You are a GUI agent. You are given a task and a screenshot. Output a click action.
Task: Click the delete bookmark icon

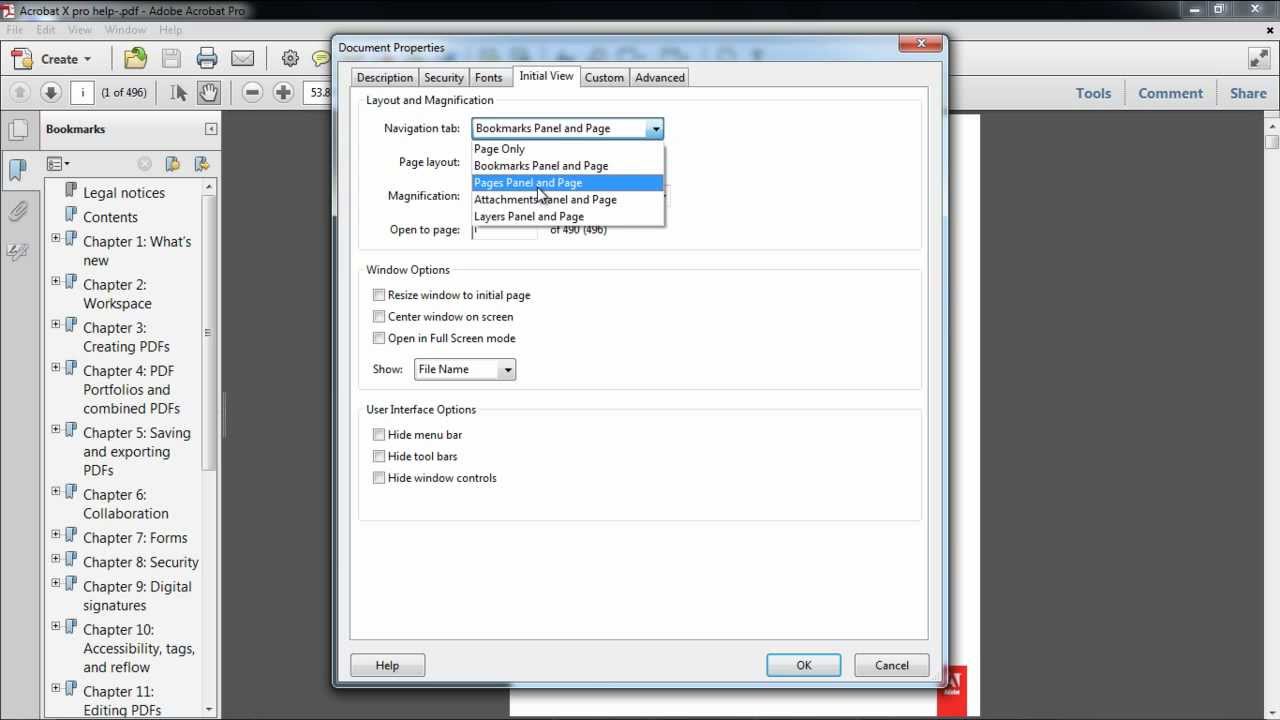tap(145, 164)
